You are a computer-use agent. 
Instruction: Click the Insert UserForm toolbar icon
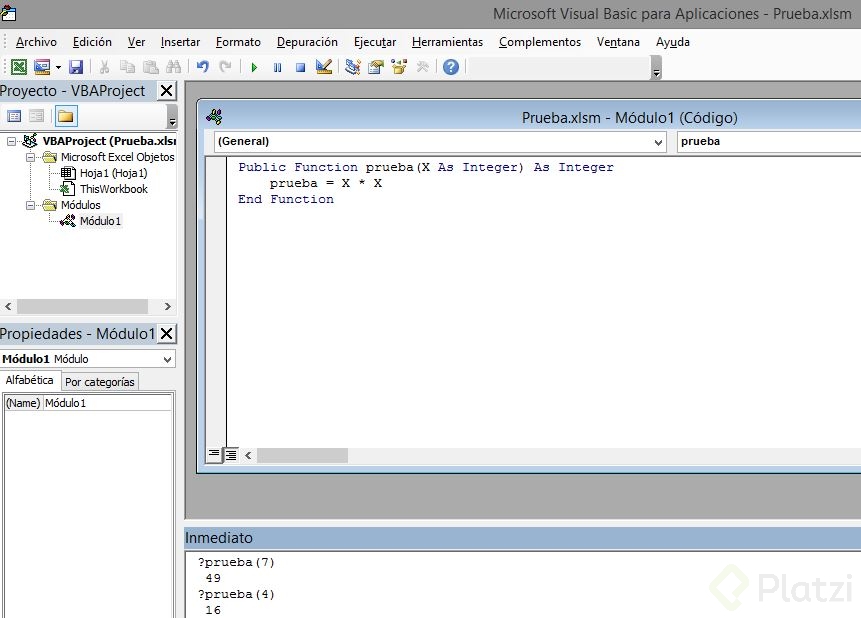tap(42, 67)
